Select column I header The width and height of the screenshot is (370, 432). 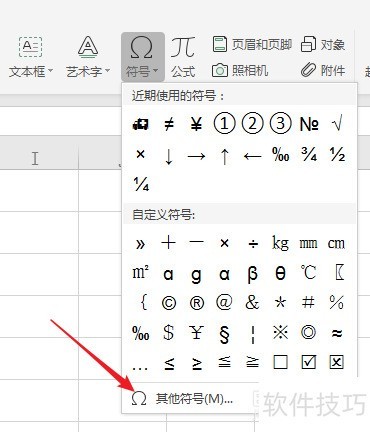point(35,158)
